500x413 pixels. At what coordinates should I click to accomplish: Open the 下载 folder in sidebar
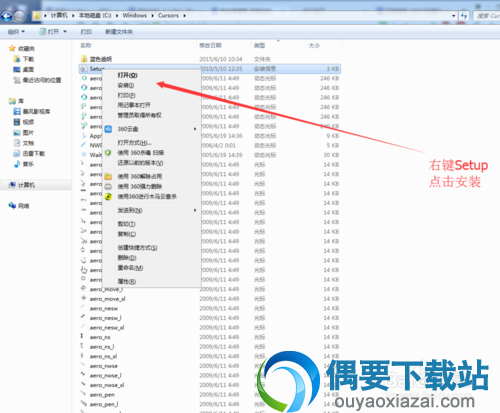click(24, 59)
